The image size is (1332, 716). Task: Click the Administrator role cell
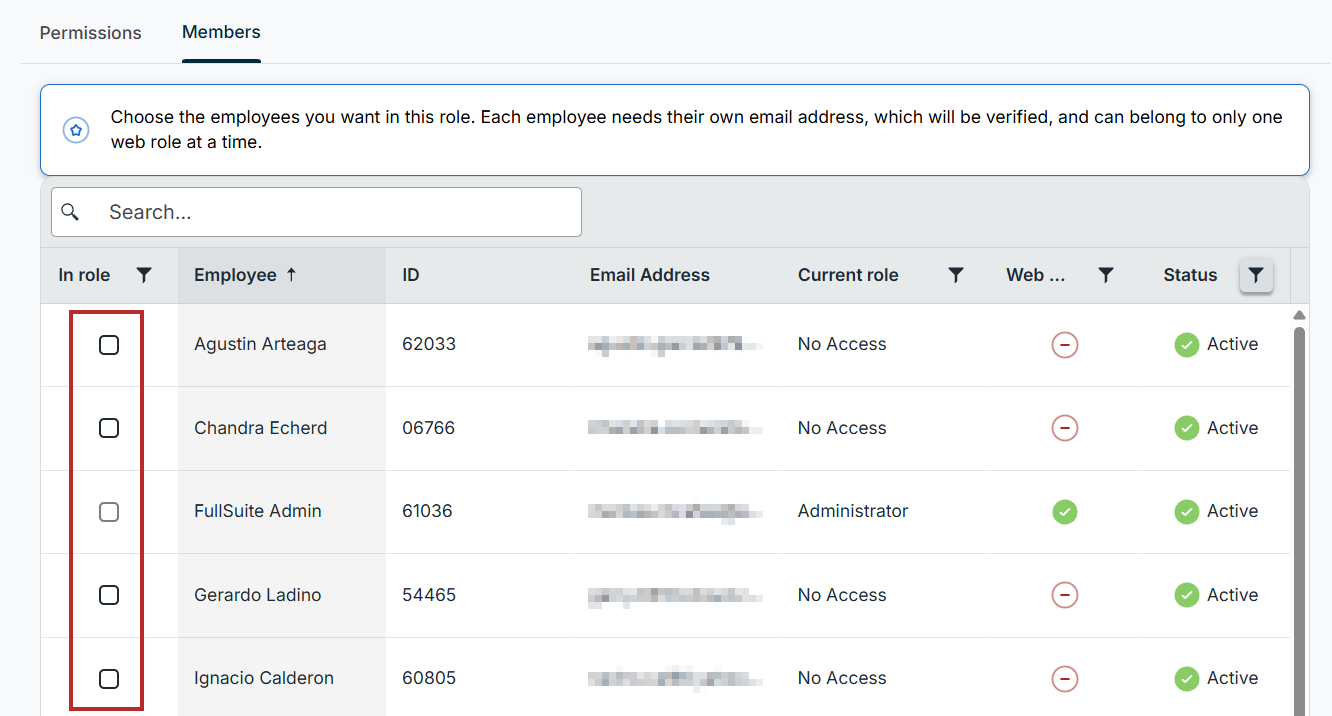[x=853, y=511]
